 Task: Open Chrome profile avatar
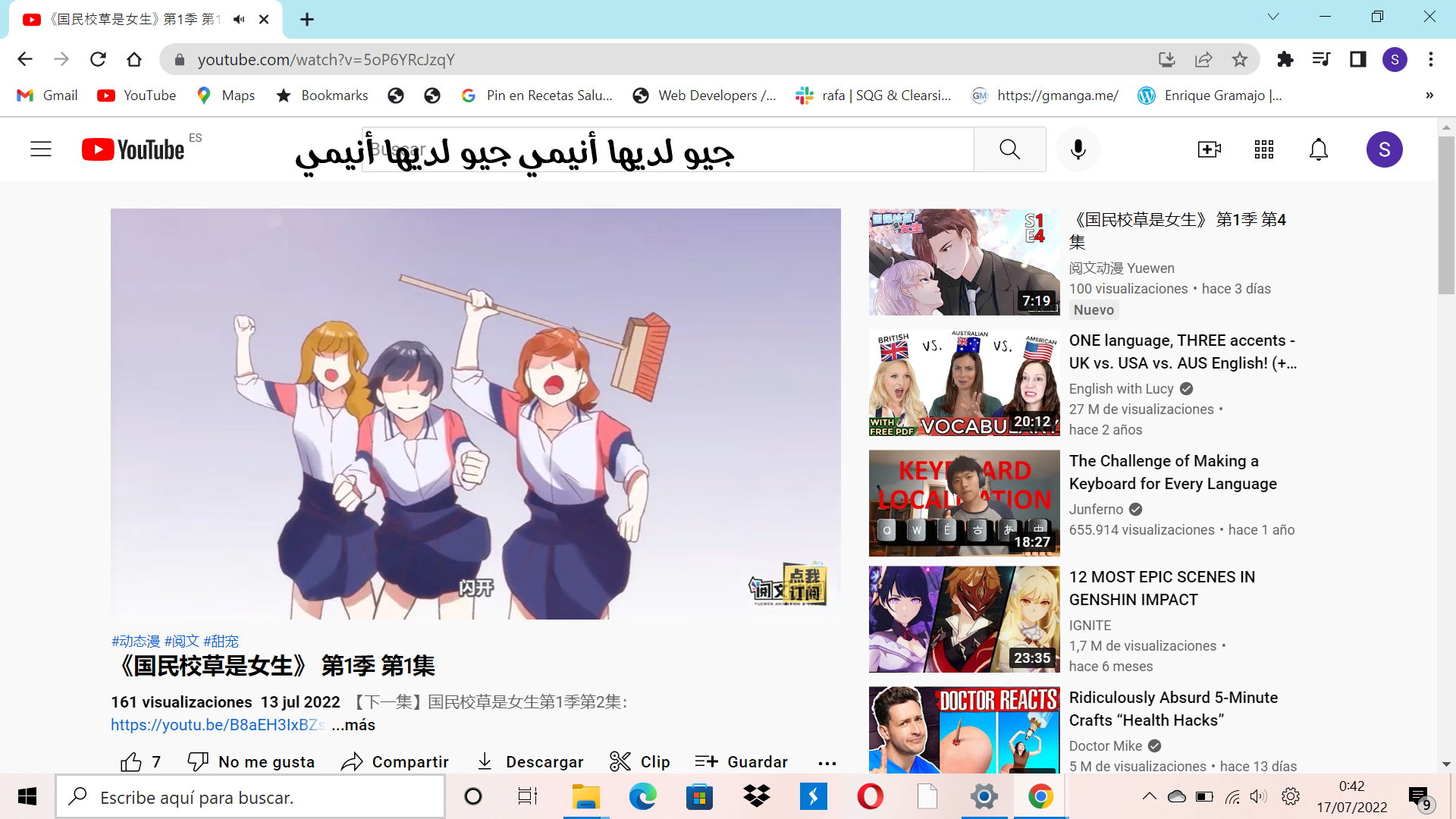point(1395,59)
